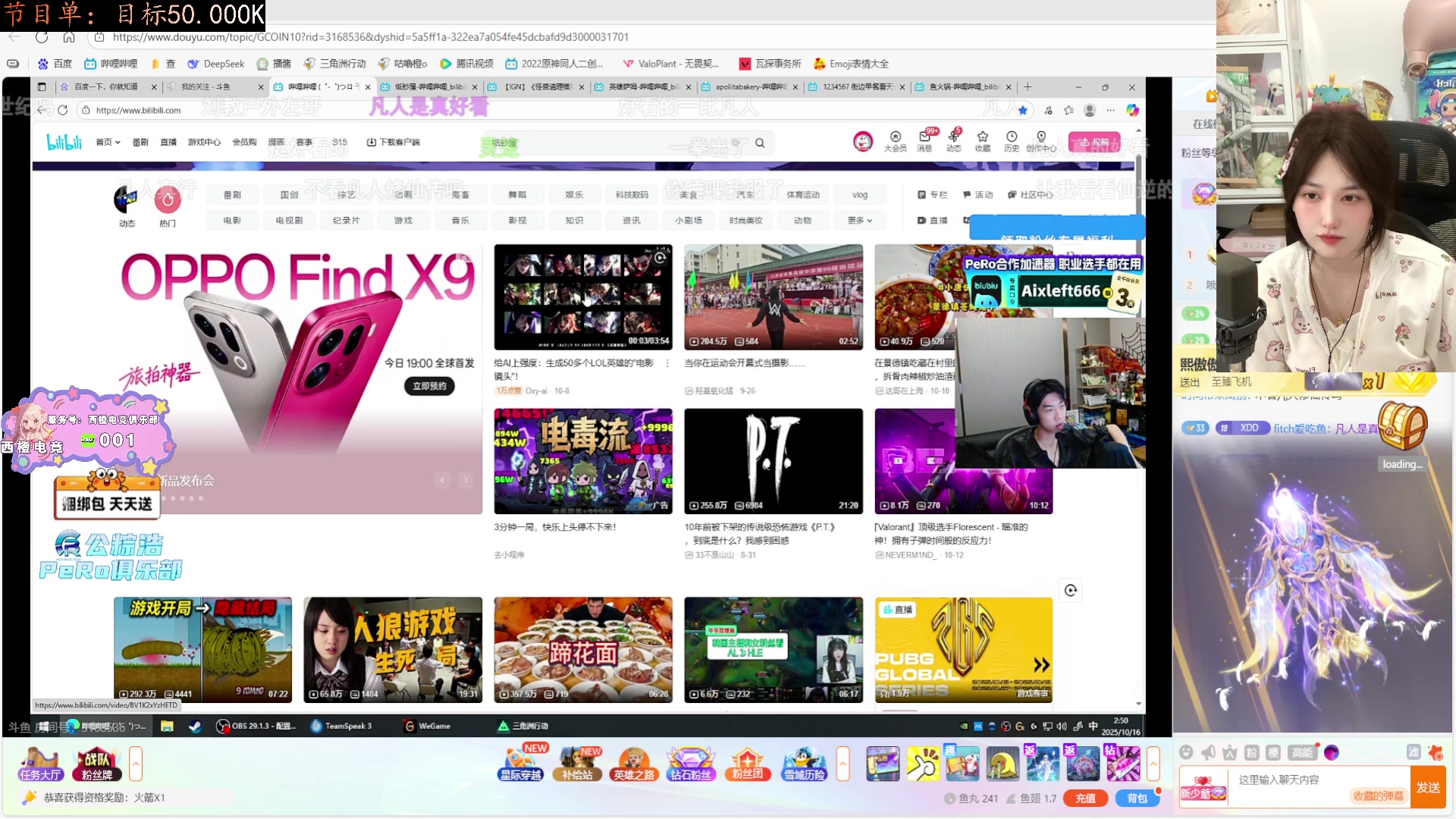
Task: Click the Steam icon in Windows taskbar
Action: click(x=195, y=726)
